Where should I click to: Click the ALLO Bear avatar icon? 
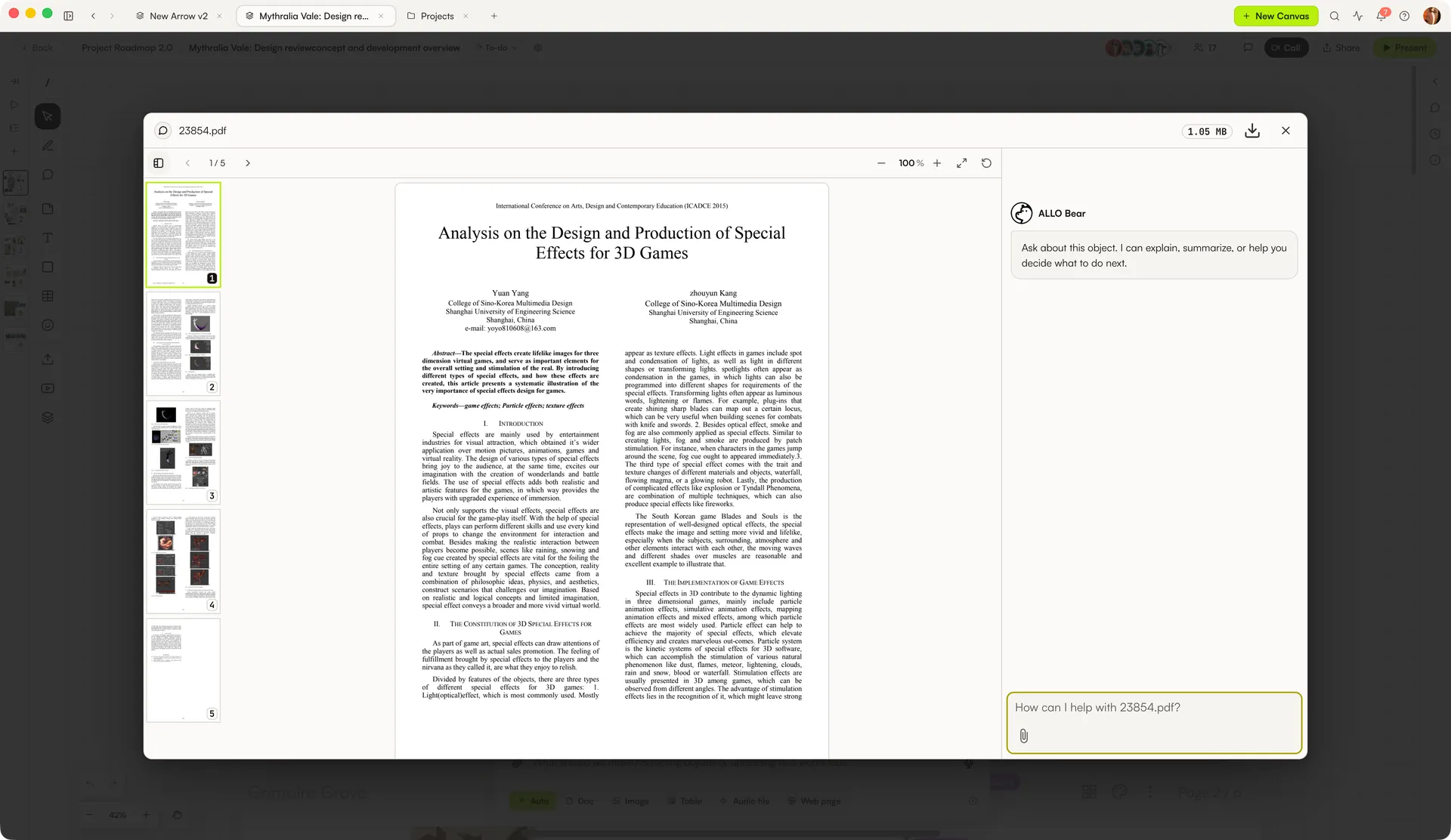coord(1022,213)
